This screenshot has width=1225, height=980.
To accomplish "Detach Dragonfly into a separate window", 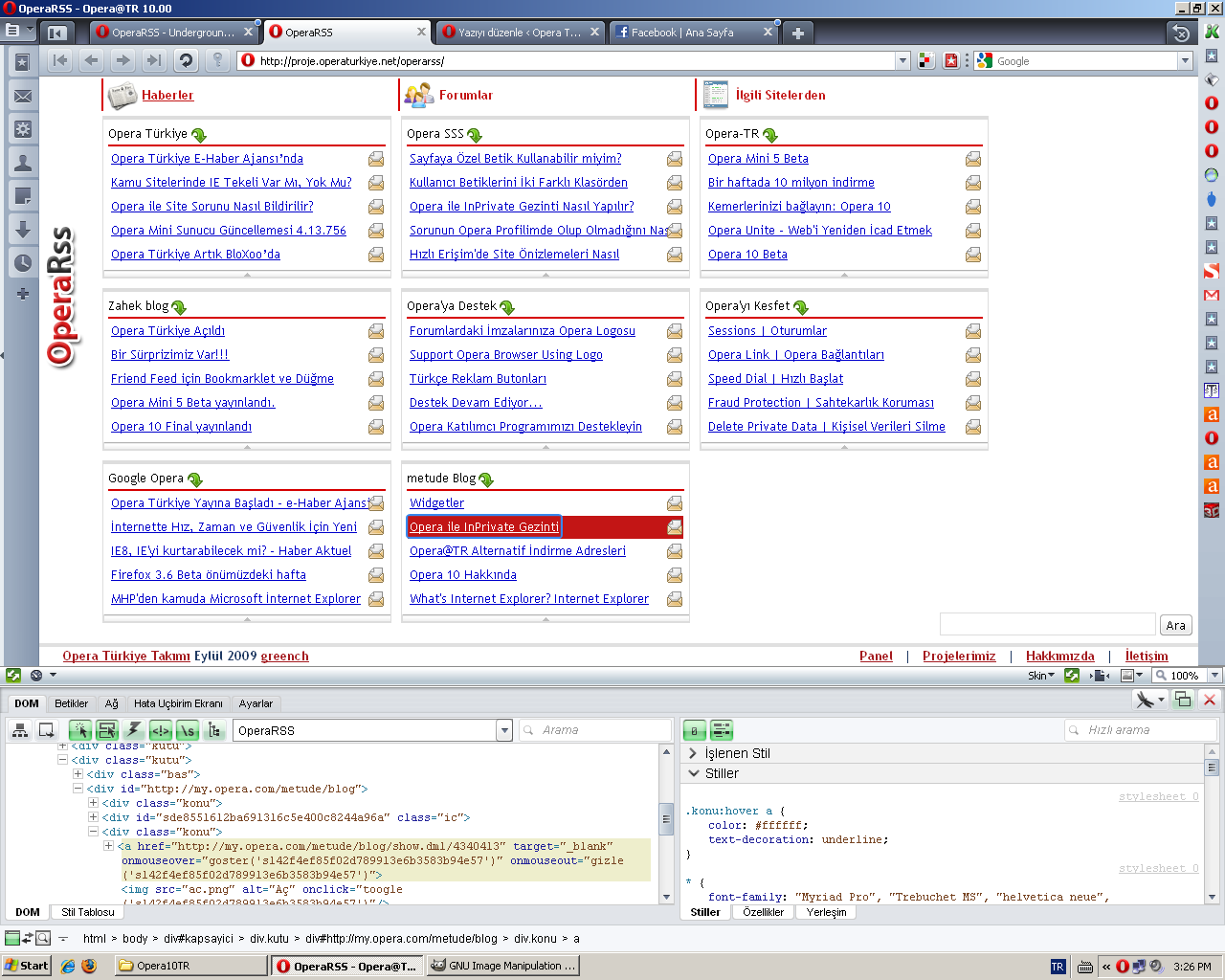I will pyautogui.click(x=1183, y=700).
